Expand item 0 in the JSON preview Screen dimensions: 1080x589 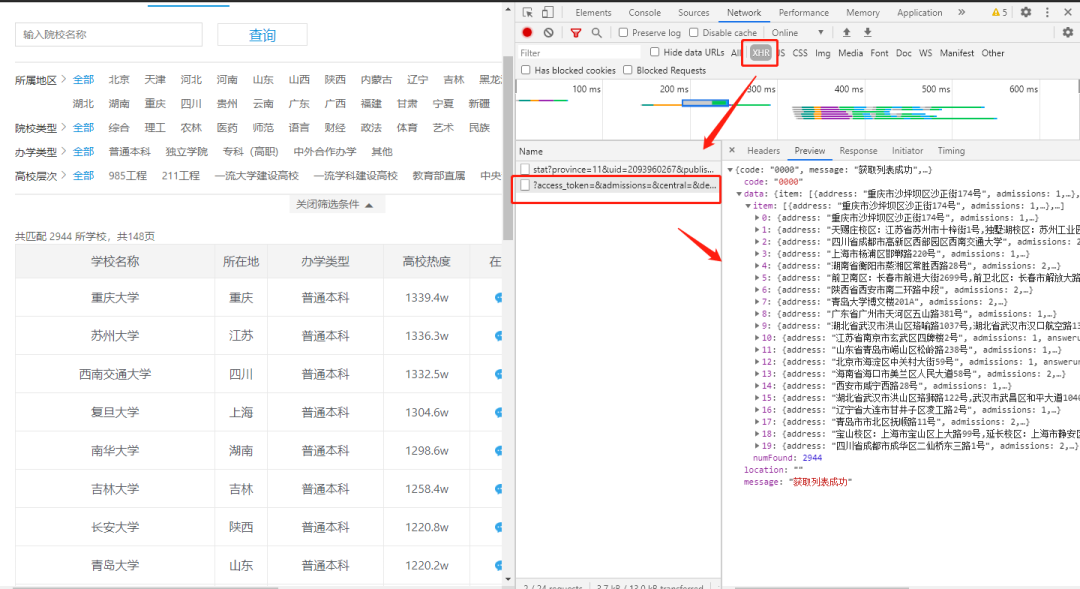point(757,218)
